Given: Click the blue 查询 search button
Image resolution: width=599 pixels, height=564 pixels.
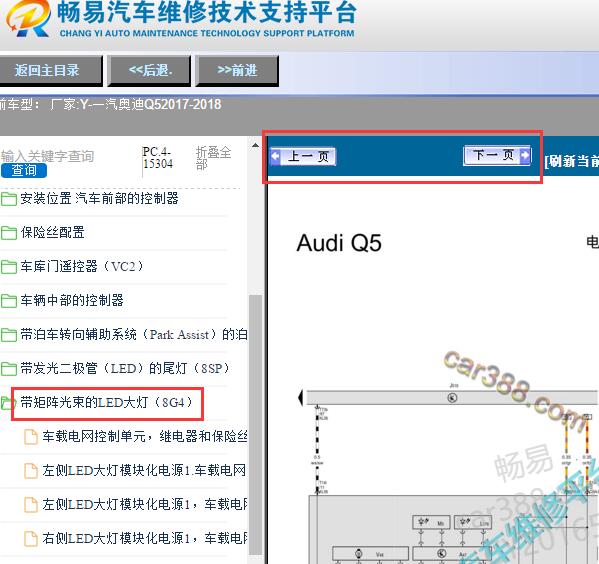Looking at the screenshot, I should point(24,170).
